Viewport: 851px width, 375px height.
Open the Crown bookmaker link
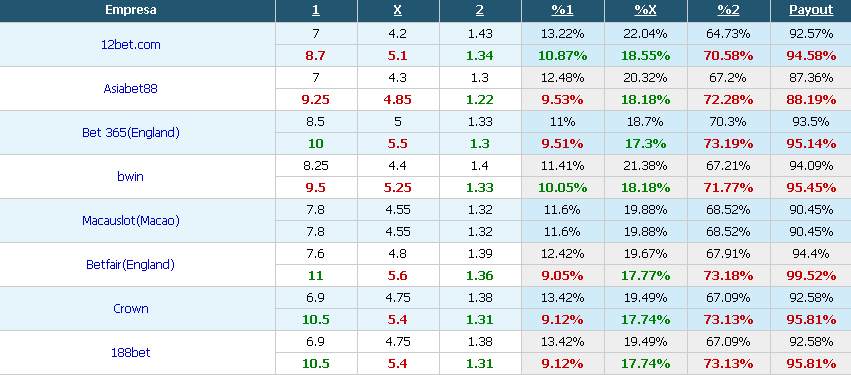[x=131, y=308]
